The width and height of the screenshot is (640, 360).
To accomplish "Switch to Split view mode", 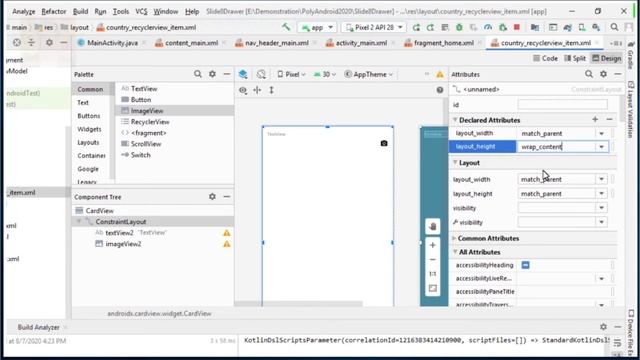I will tap(575, 58).
